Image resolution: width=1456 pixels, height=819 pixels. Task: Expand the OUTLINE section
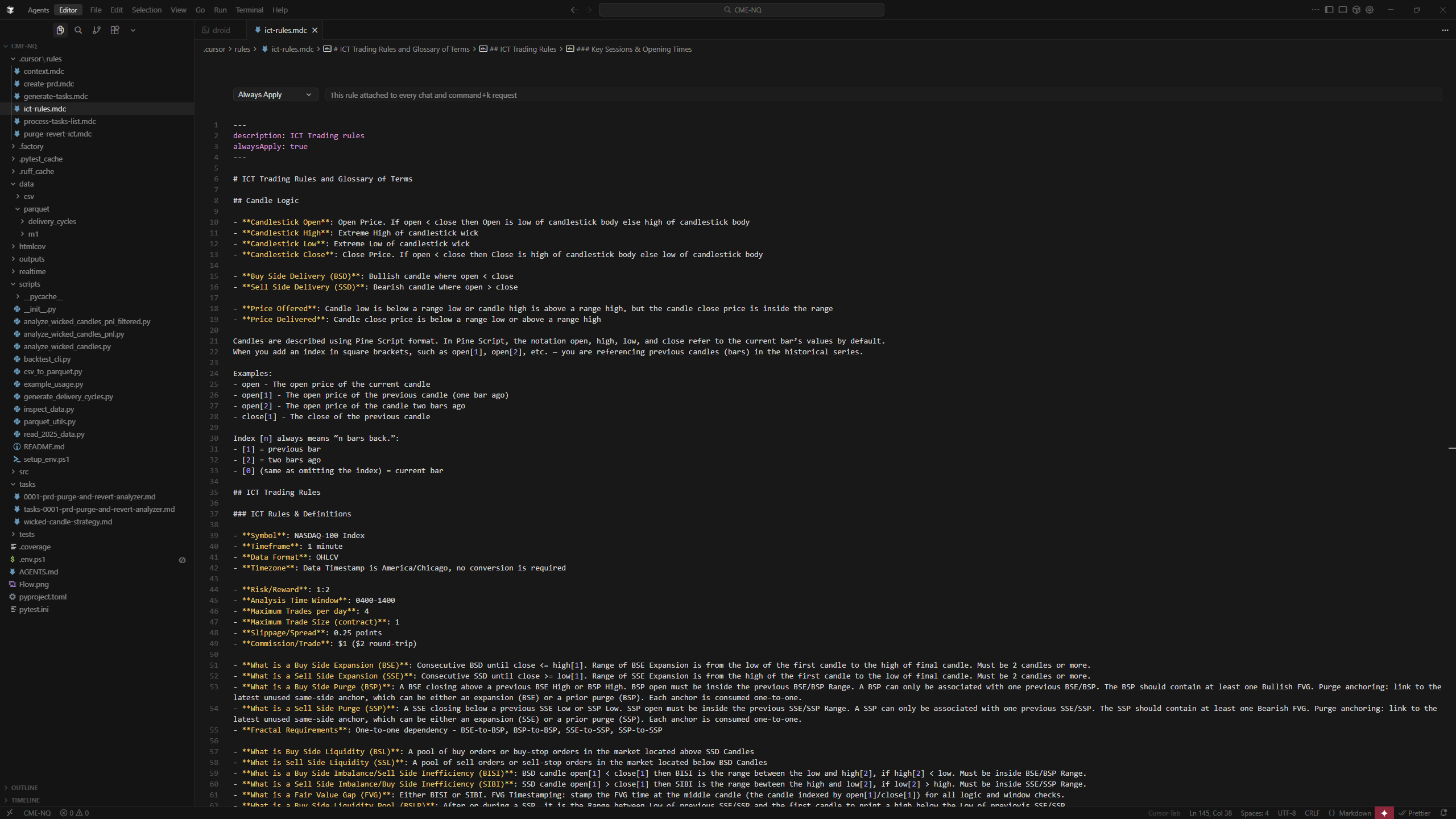[24, 788]
